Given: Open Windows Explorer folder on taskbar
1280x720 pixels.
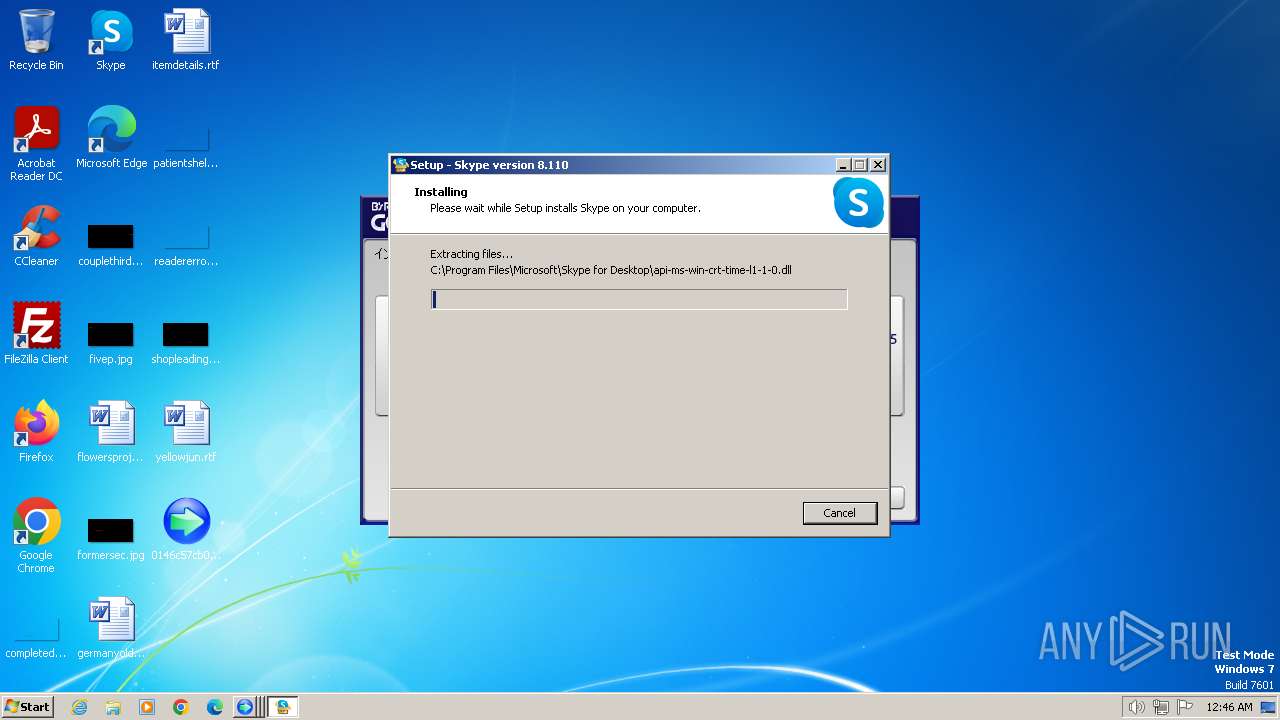Looking at the screenshot, I should point(113,707).
